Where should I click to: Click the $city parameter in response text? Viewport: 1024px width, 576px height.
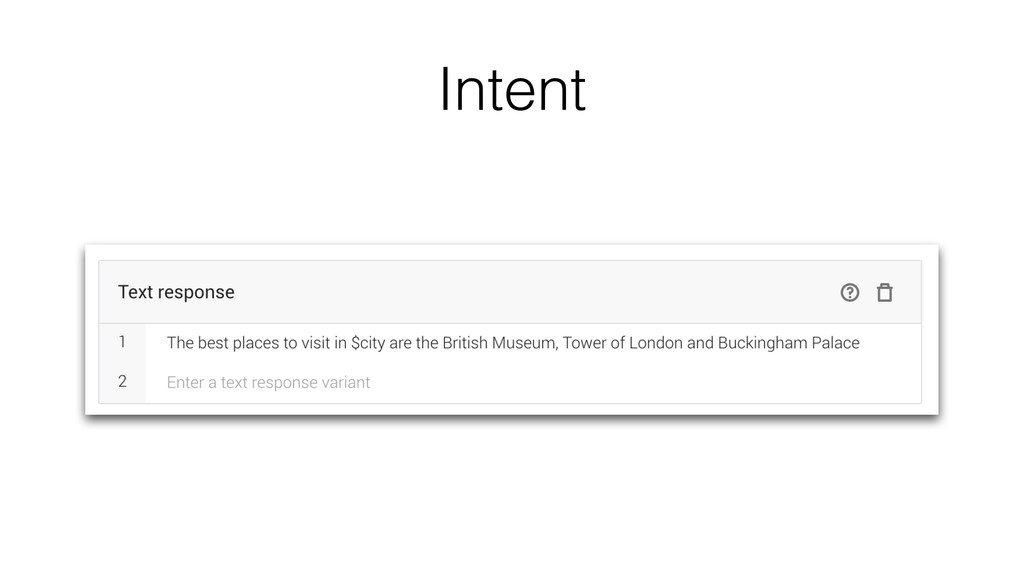(368, 343)
